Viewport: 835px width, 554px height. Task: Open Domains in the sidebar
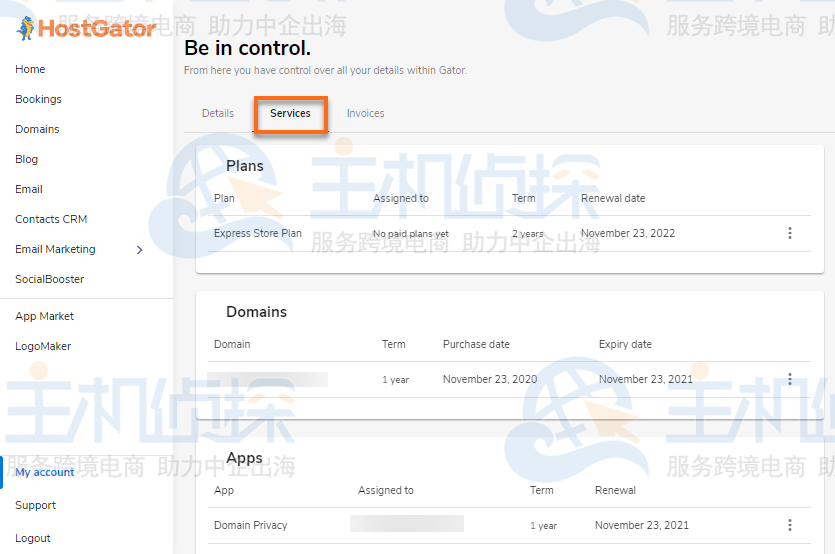pyautogui.click(x=37, y=129)
